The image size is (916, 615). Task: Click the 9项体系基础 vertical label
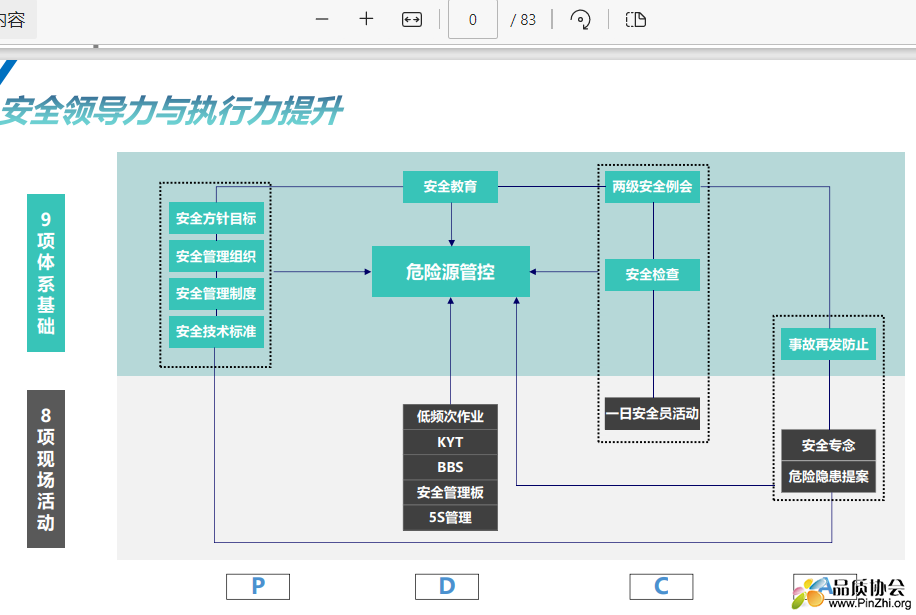[46, 273]
